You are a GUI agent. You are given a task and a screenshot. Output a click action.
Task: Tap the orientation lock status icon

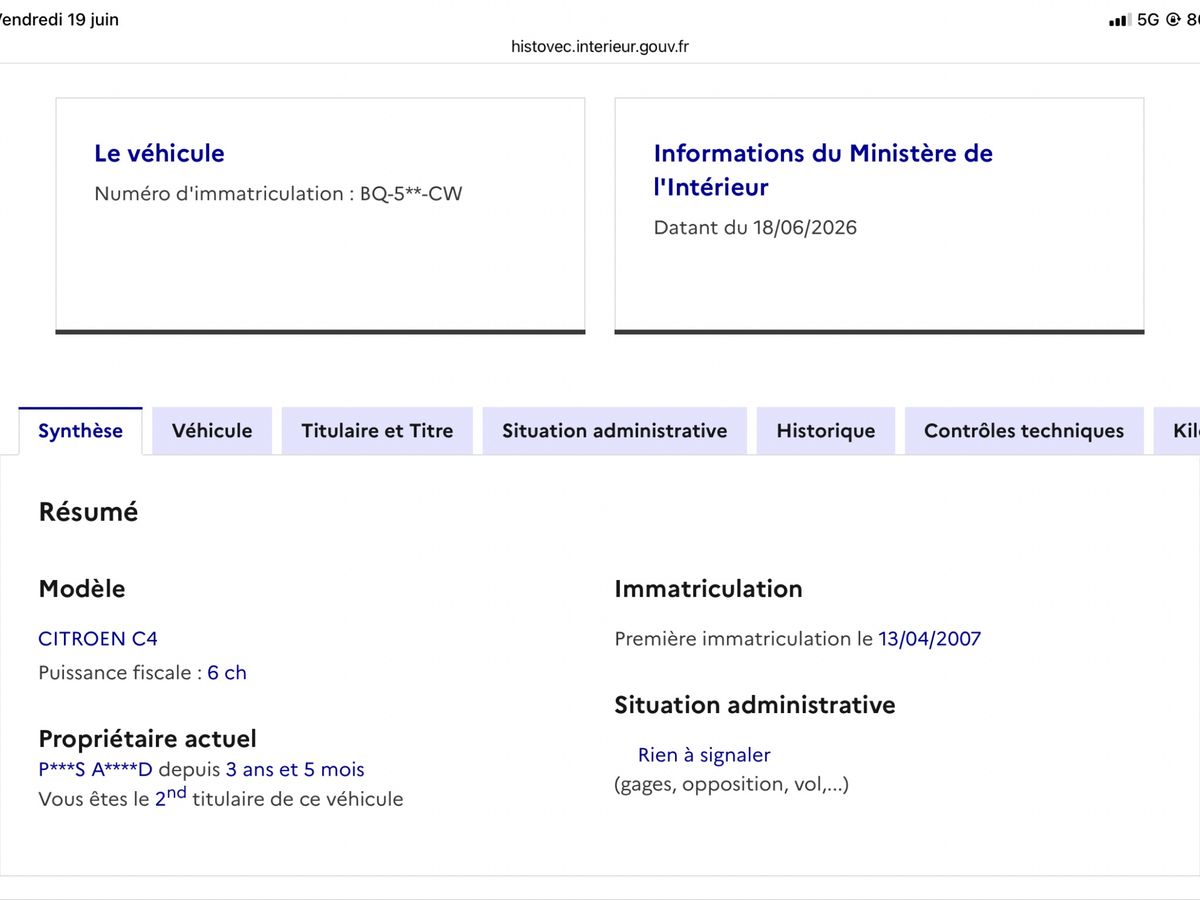[1173, 20]
